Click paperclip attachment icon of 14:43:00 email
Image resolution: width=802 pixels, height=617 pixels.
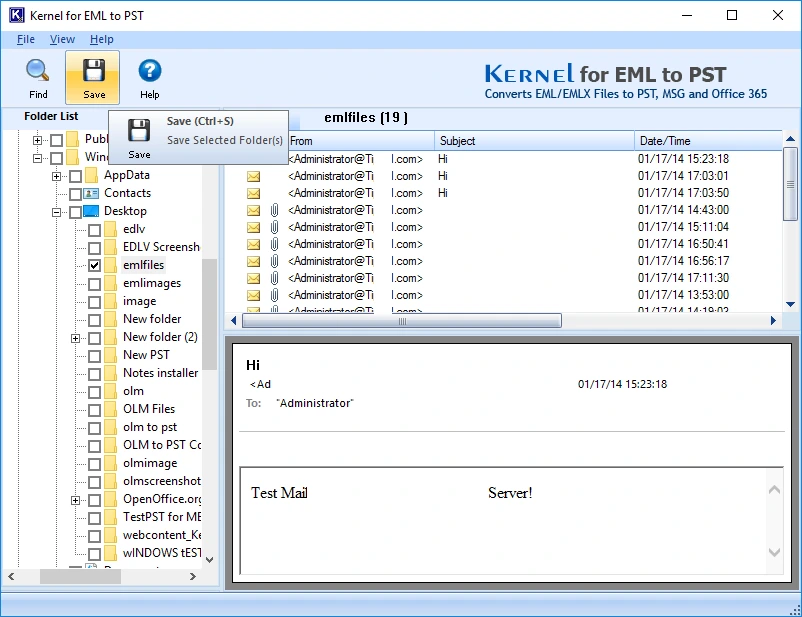pos(274,210)
